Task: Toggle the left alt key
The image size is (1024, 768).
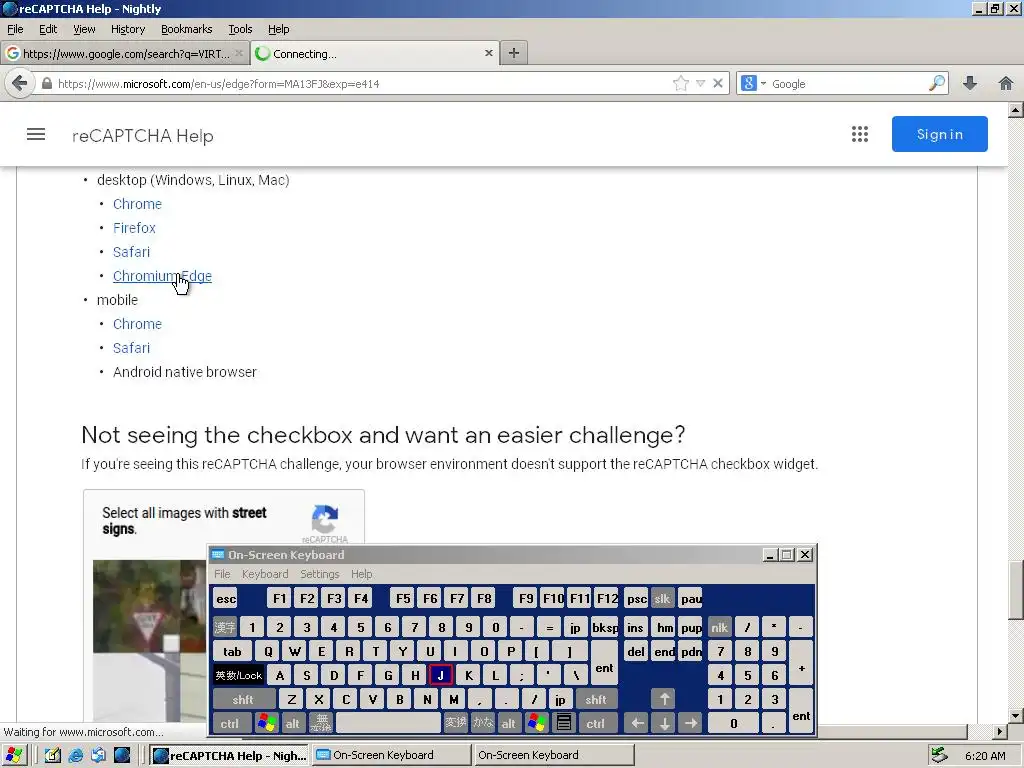Action: (x=292, y=724)
